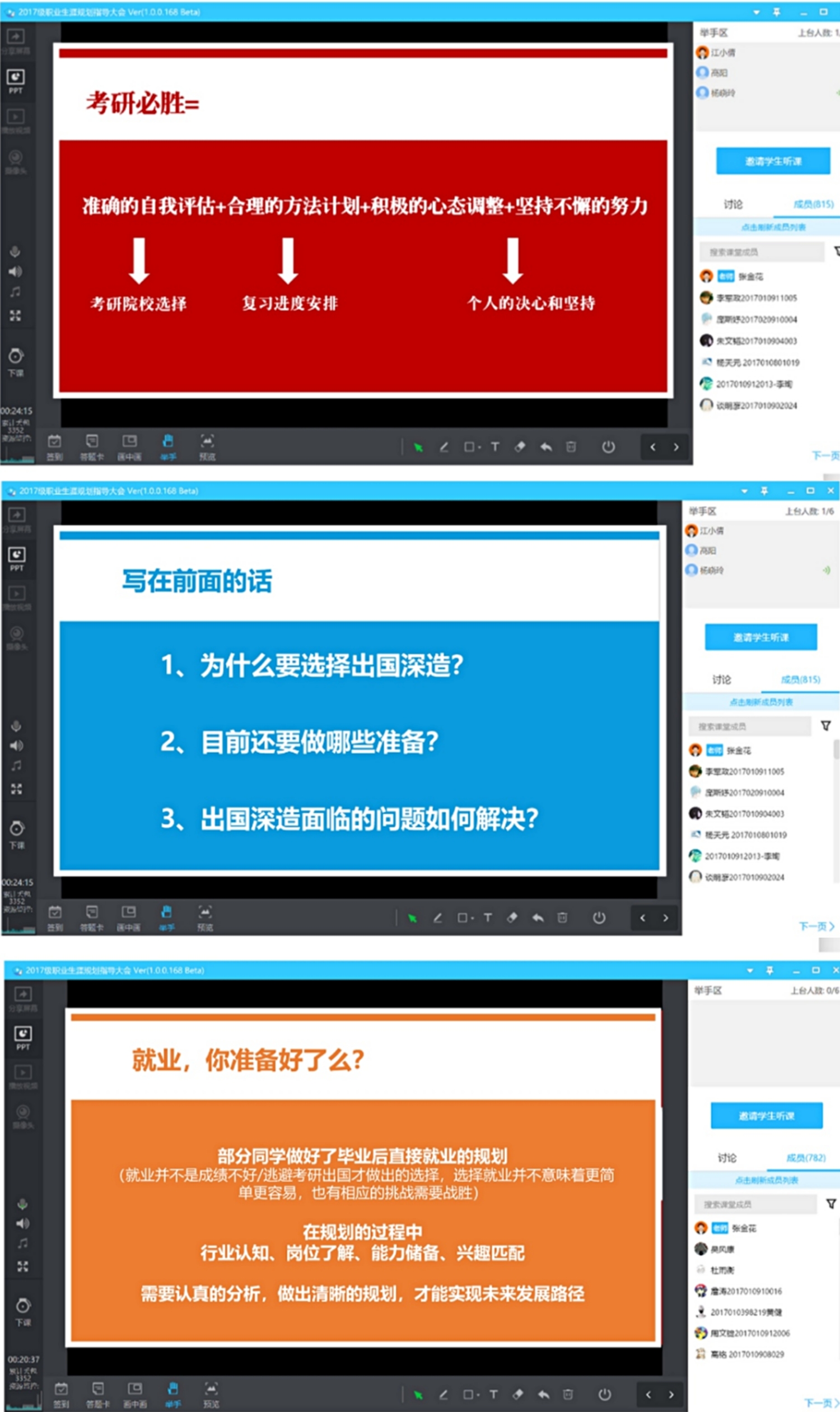Click 邀请学生听课 button in the red-slide window
The image size is (840, 1412).
[773, 161]
